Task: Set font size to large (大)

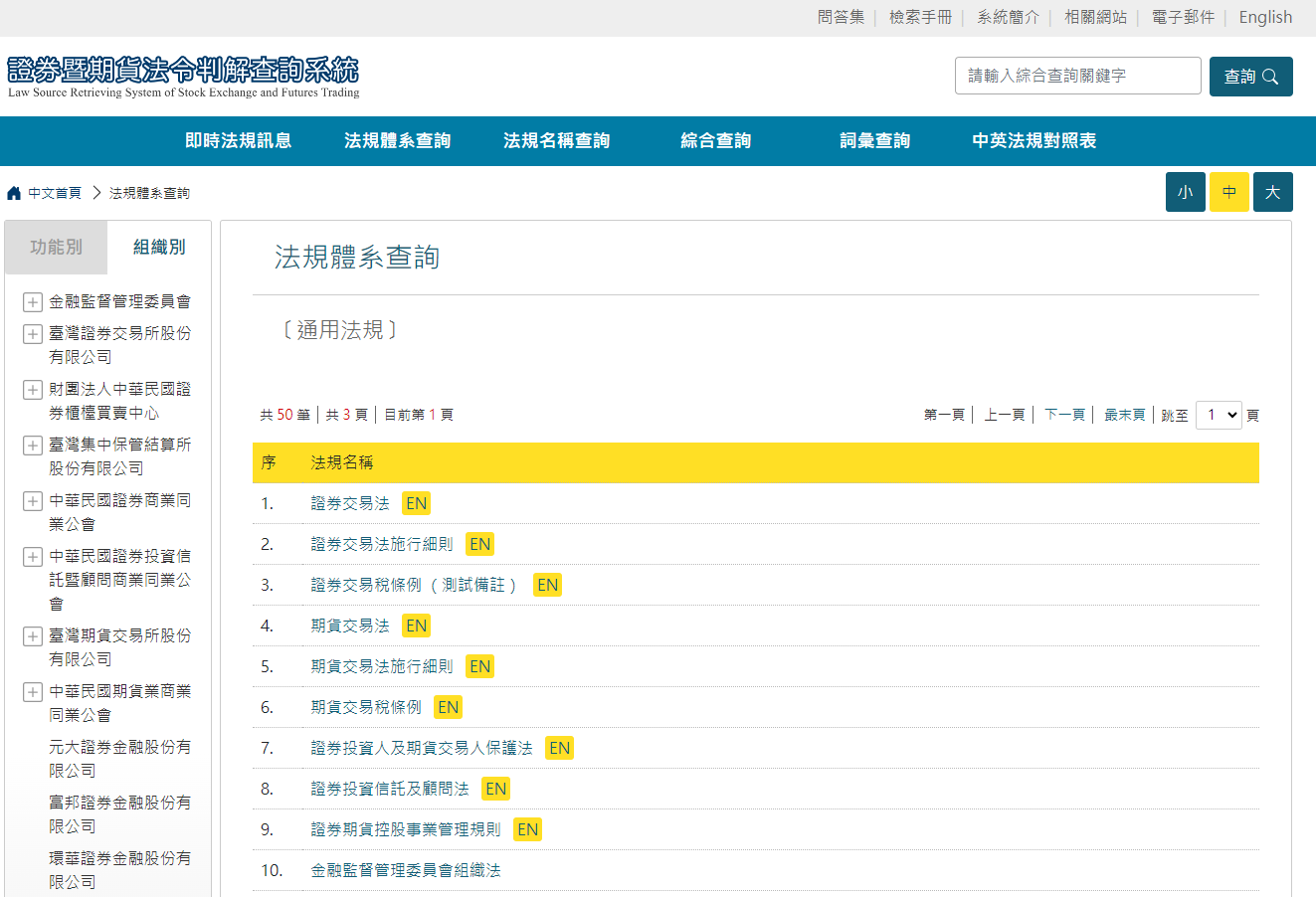Action: pyautogui.click(x=1273, y=192)
